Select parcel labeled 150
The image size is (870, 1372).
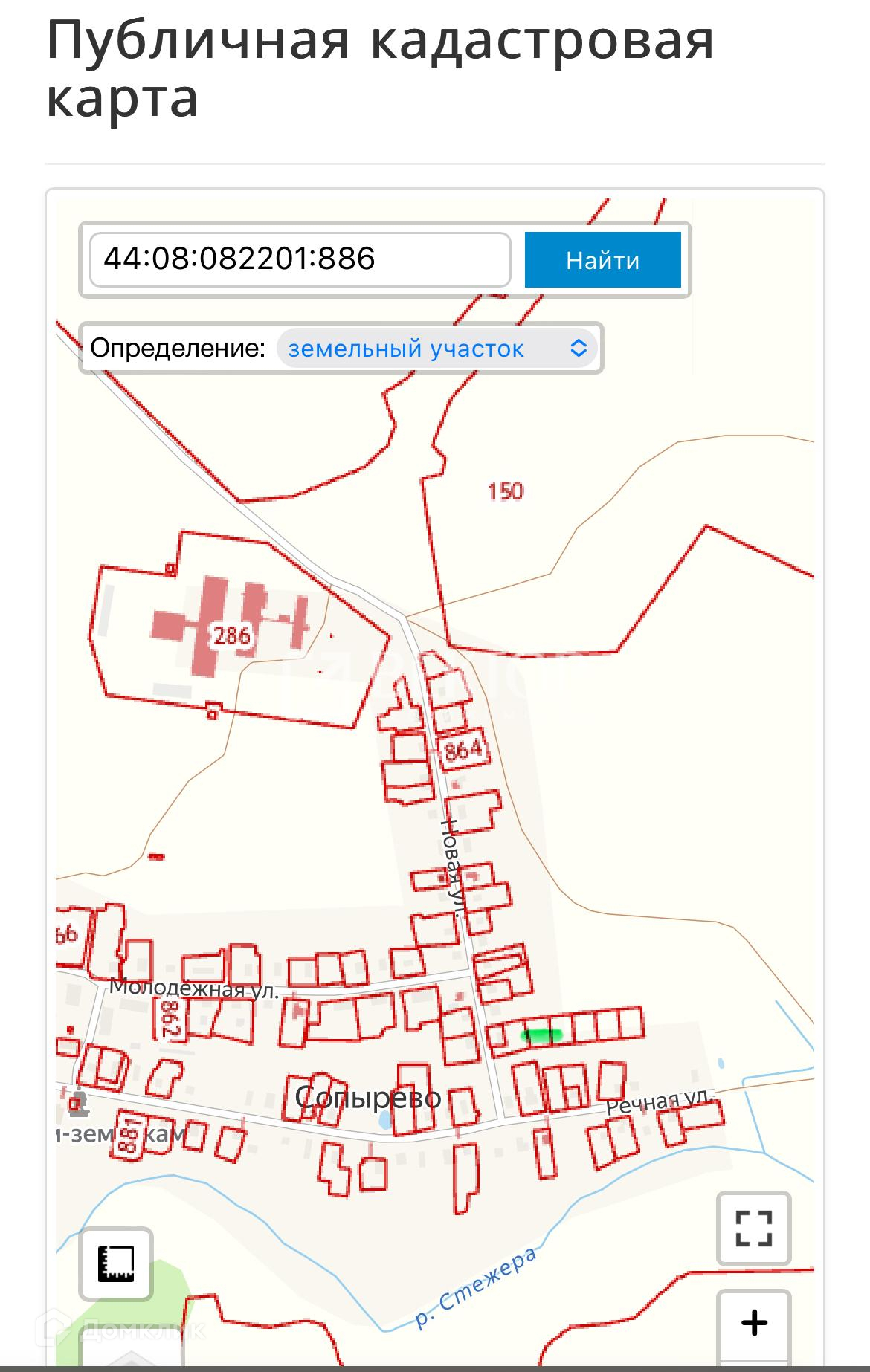[506, 491]
